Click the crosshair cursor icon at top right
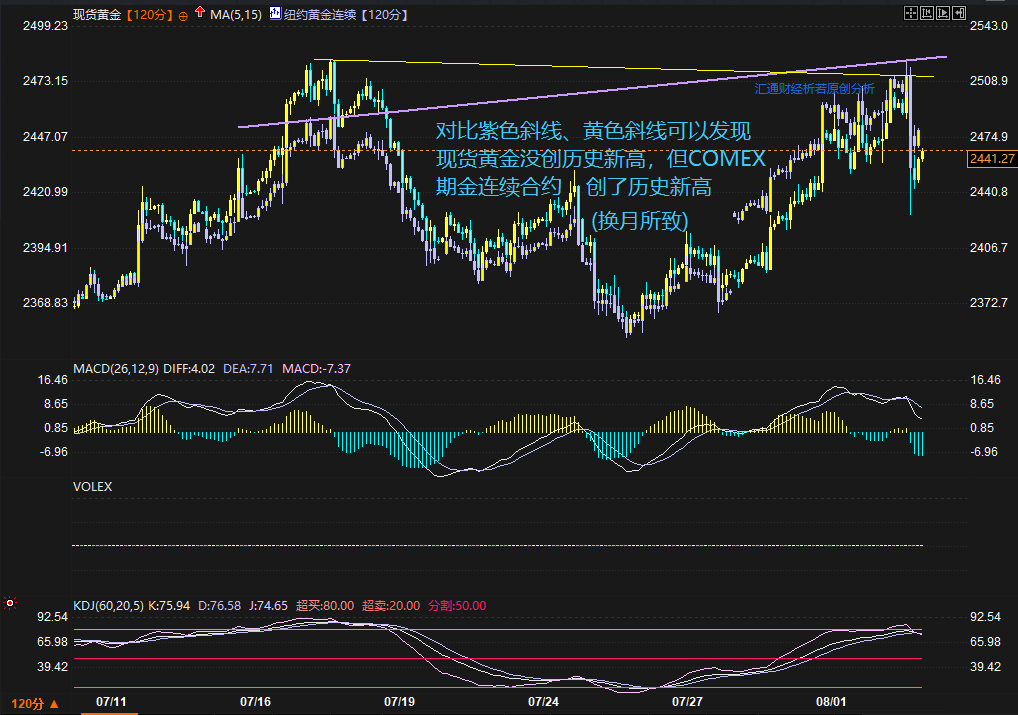Screen dimensions: 1018x715 tap(910, 14)
